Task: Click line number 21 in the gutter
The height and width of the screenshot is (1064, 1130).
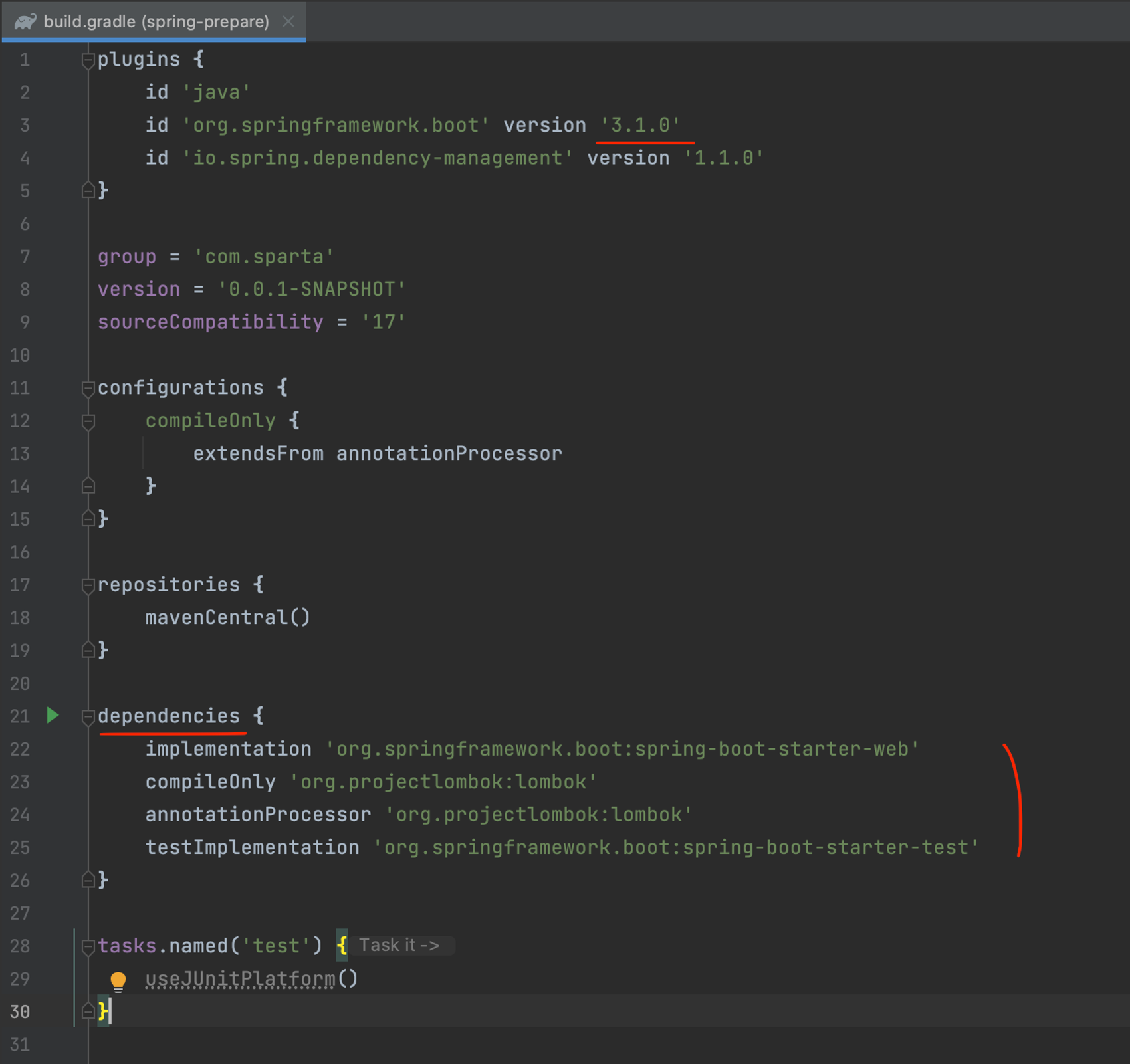Action: [19, 716]
